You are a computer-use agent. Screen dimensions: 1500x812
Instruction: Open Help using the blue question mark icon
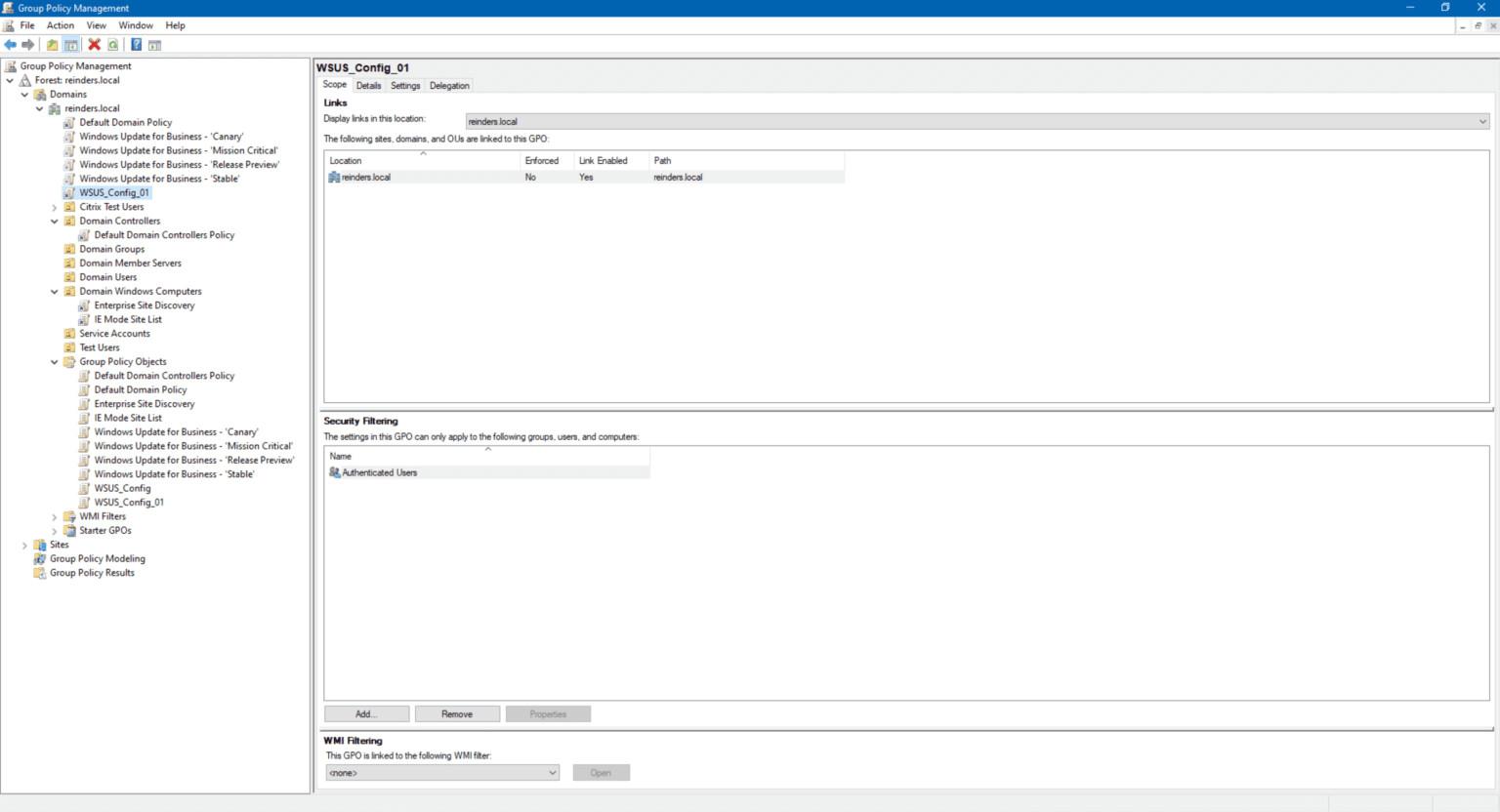tap(136, 44)
